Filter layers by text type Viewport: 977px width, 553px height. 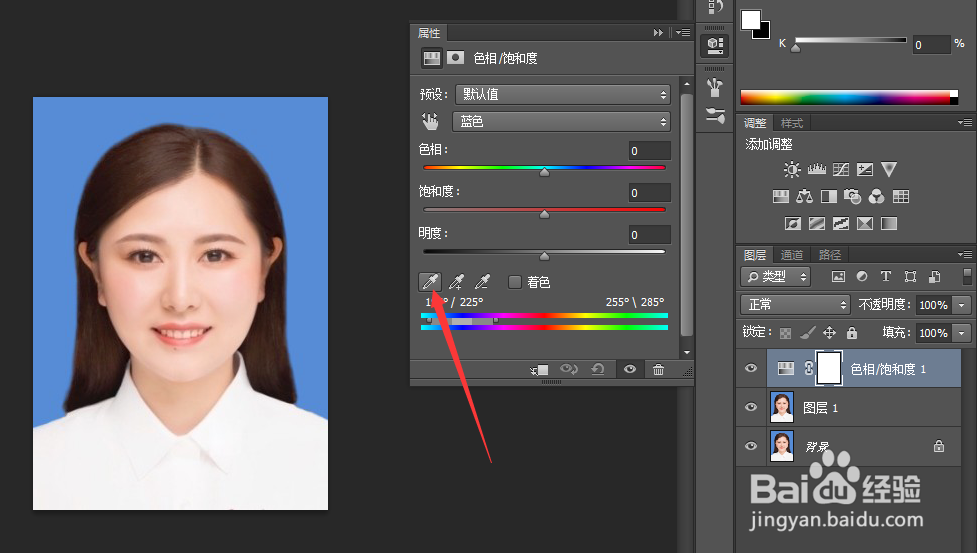(886, 276)
